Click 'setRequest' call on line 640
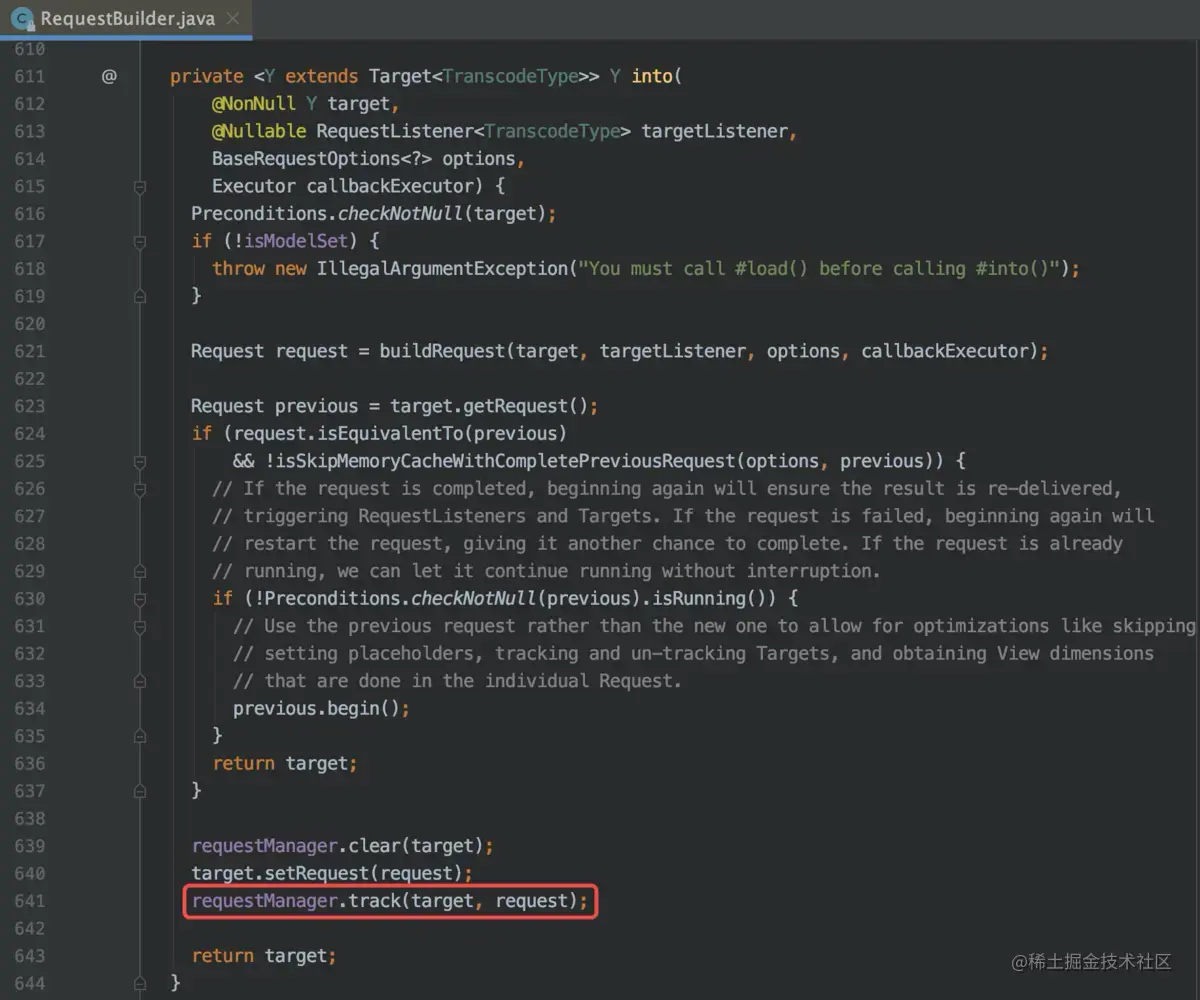The width and height of the screenshot is (1200, 1000). point(317,873)
